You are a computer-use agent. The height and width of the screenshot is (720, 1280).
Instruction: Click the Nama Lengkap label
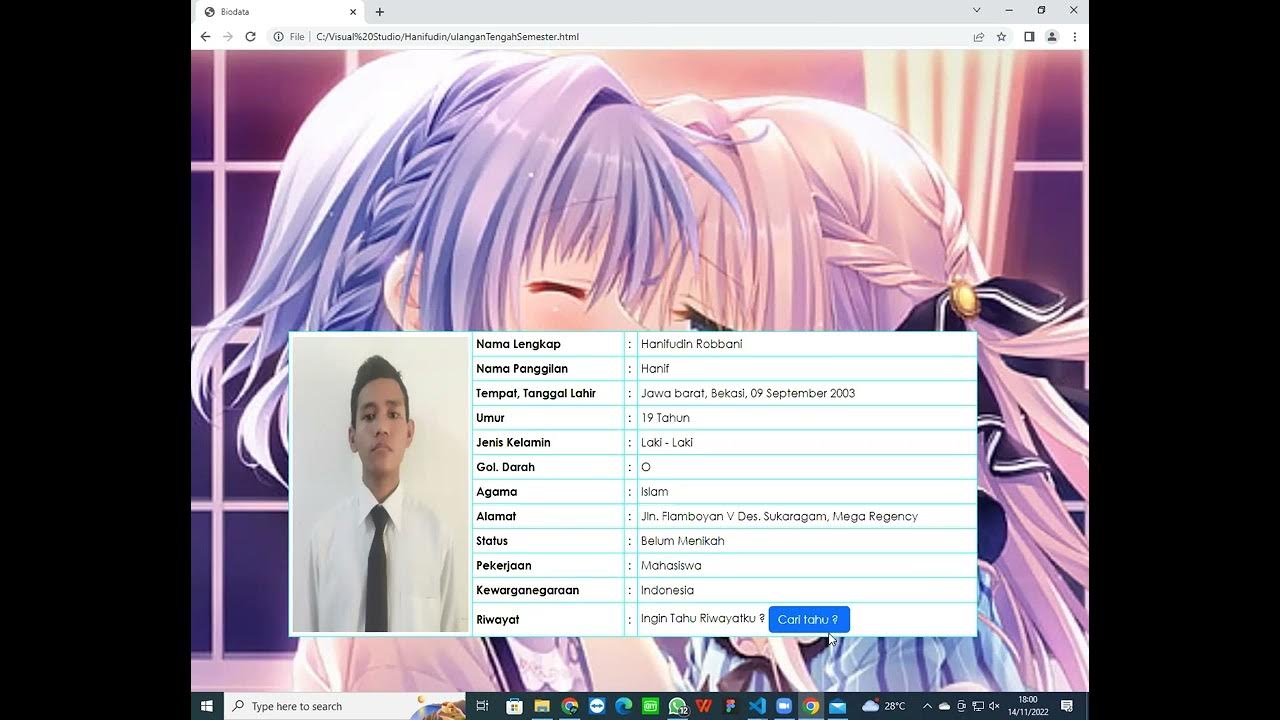pos(518,344)
